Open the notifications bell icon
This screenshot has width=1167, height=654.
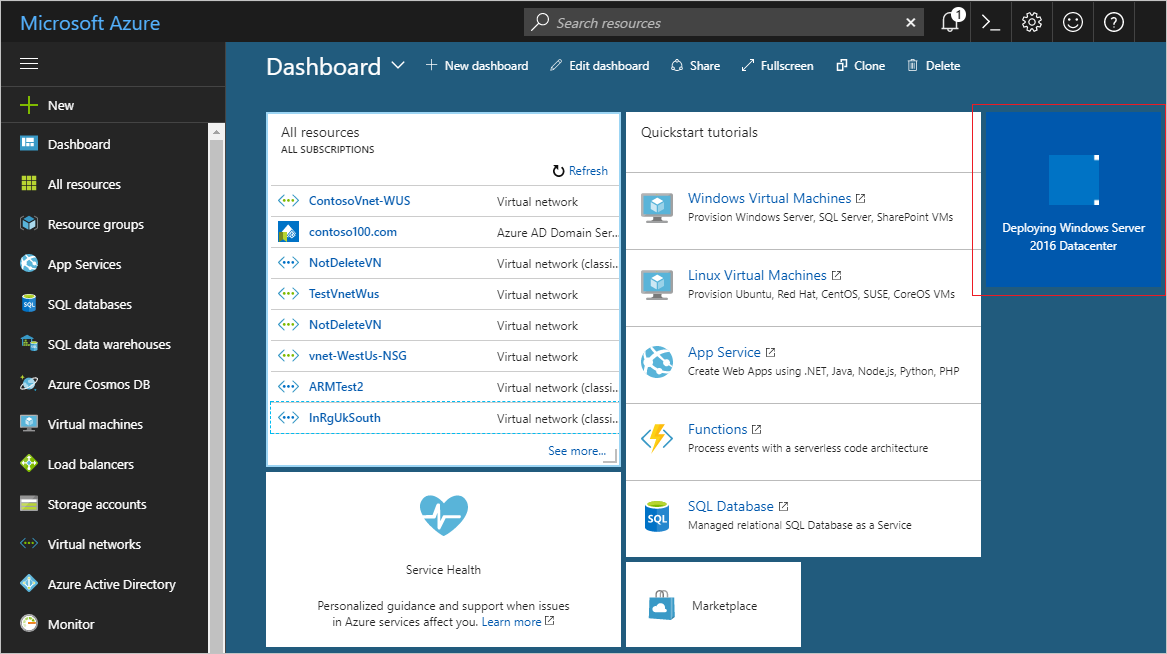[x=950, y=22]
